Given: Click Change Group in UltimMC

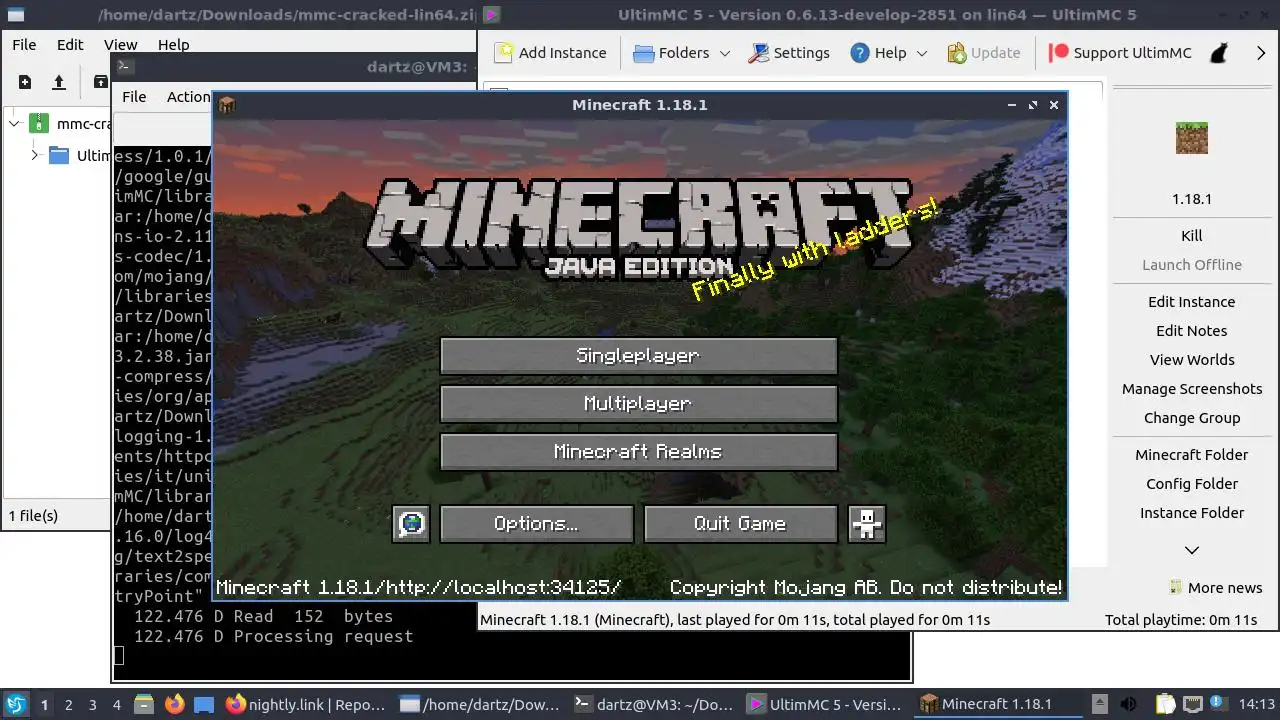Looking at the screenshot, I should (x=1192, y=418).
